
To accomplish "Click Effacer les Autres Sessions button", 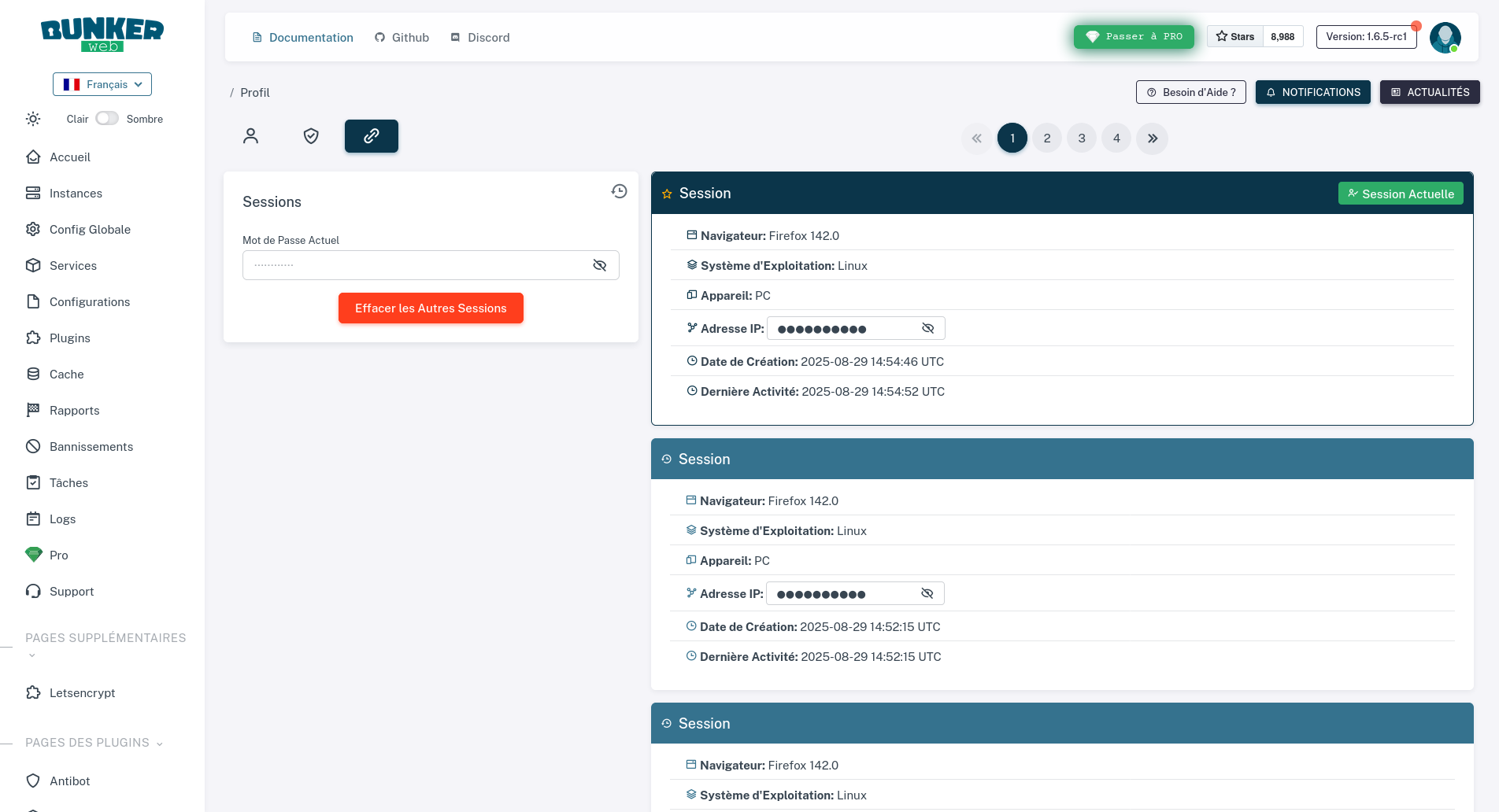I will 431,308.
